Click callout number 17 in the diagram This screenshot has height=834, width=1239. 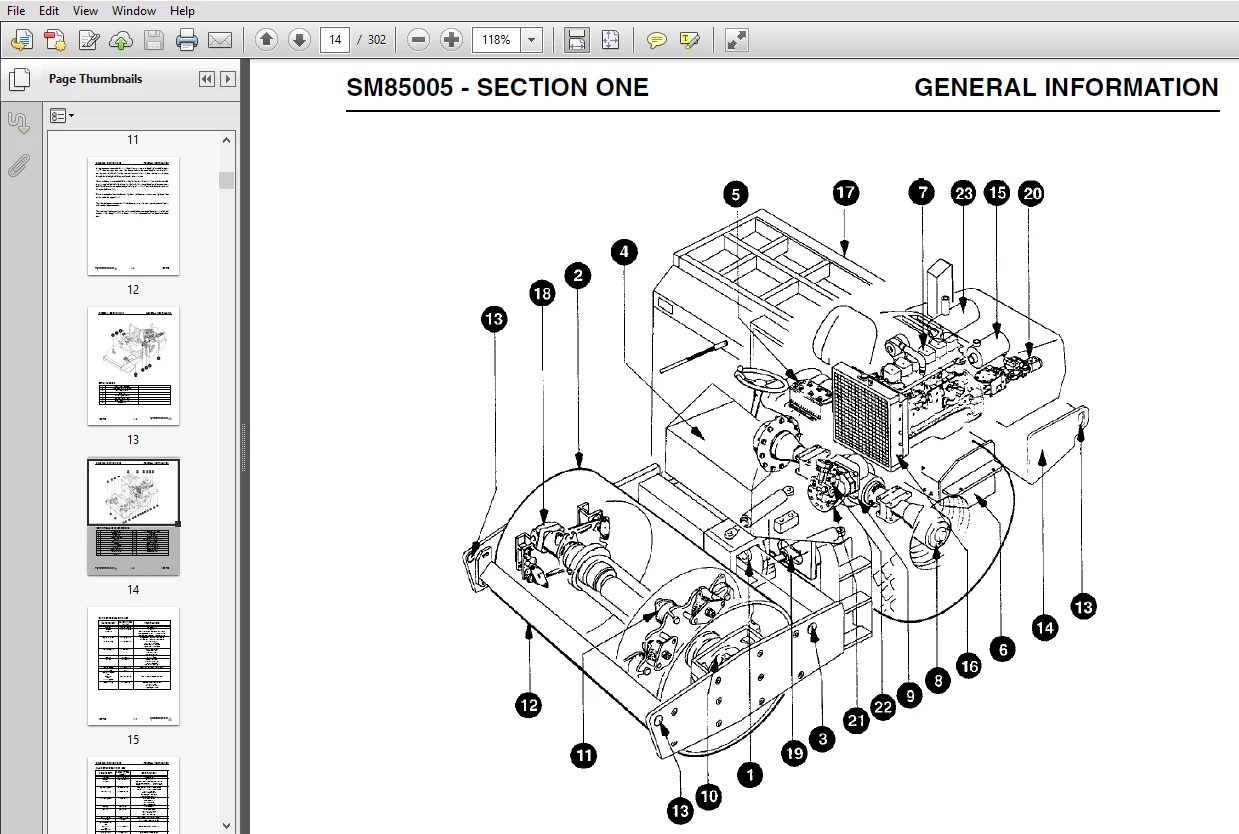(846, 192)
